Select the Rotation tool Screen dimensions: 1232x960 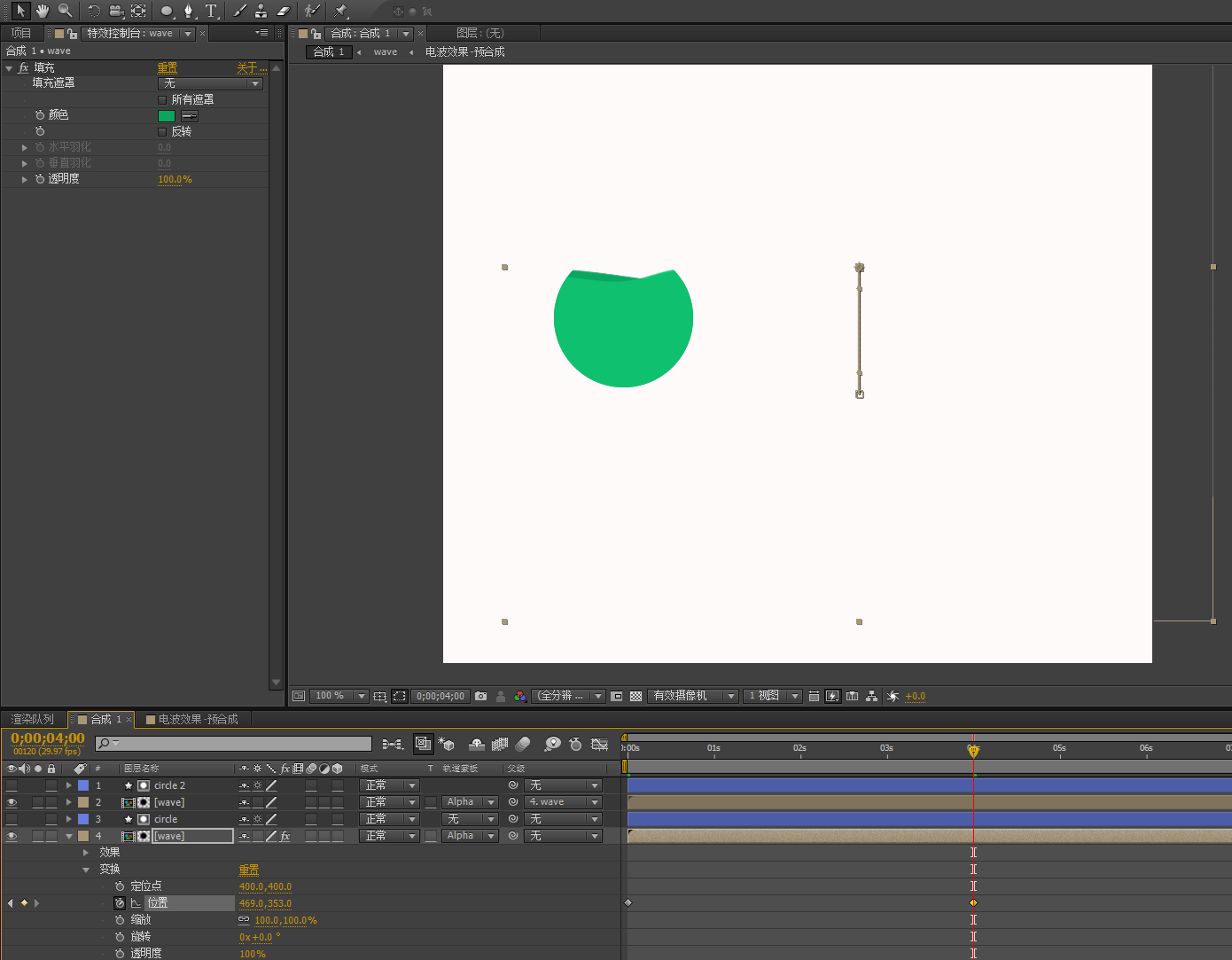[x=94, y=11]
